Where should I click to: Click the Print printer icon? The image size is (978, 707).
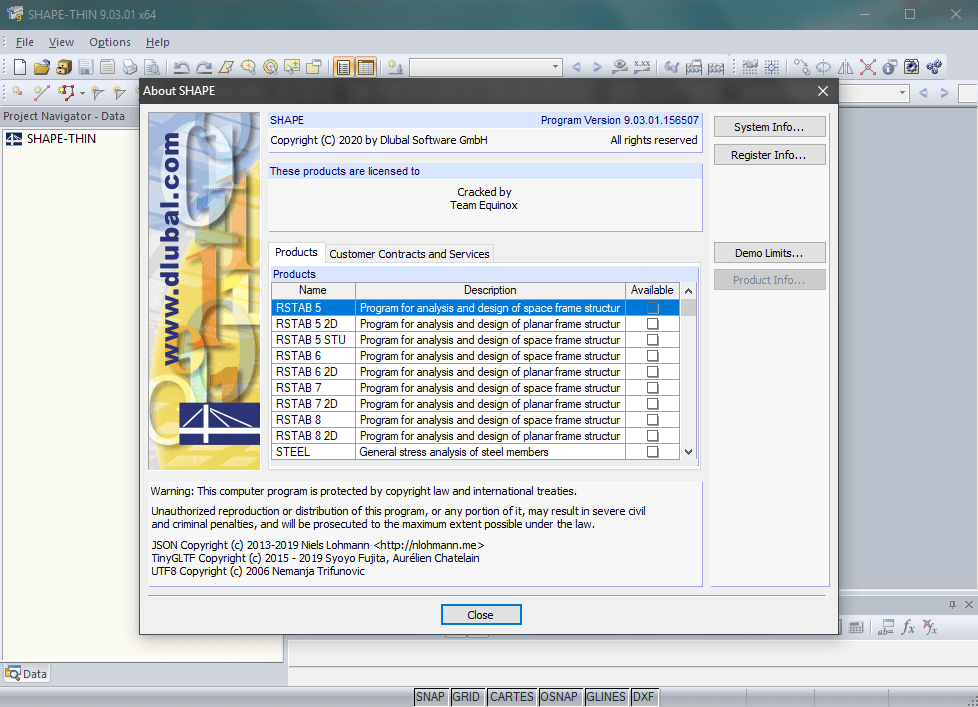pos(130,67)
